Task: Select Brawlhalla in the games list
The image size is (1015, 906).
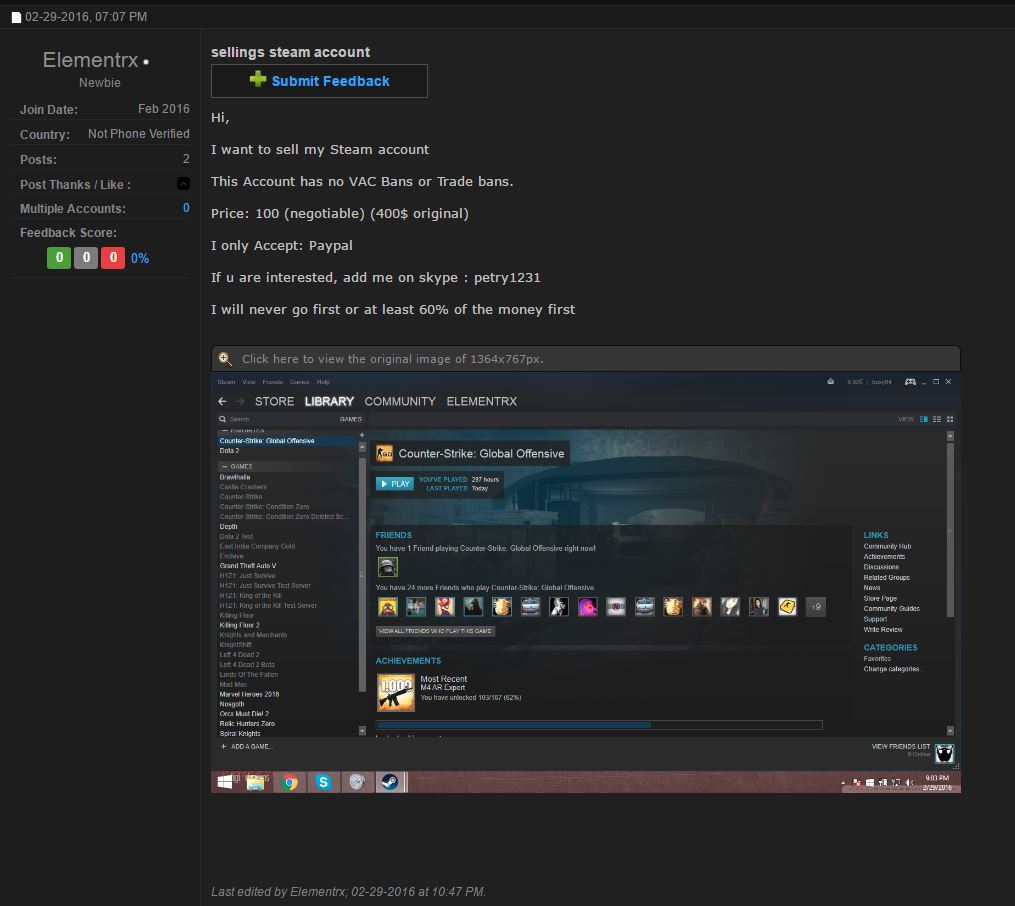Action: 234,477
